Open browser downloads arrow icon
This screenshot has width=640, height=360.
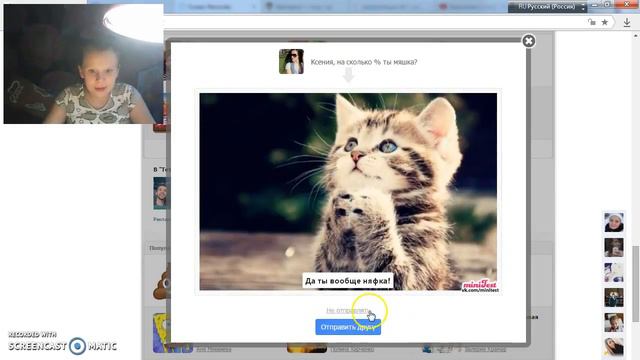[x=627, y=22]
